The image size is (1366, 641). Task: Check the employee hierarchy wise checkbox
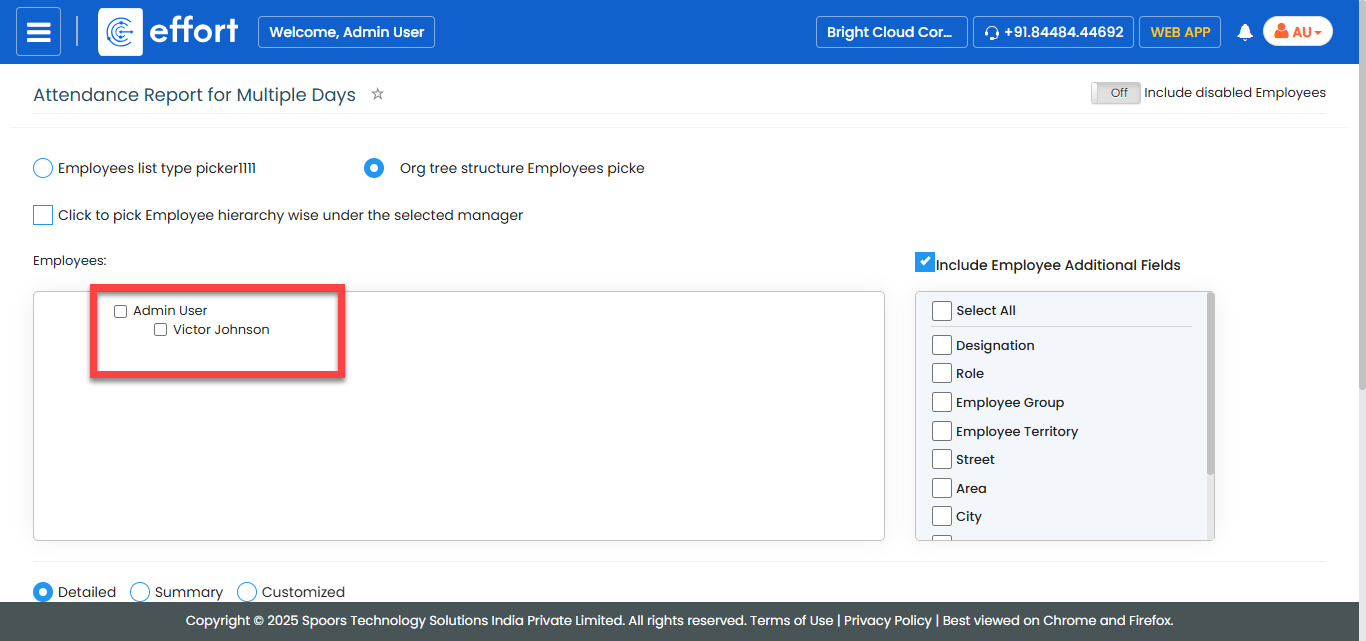click(x=43, y=215)
